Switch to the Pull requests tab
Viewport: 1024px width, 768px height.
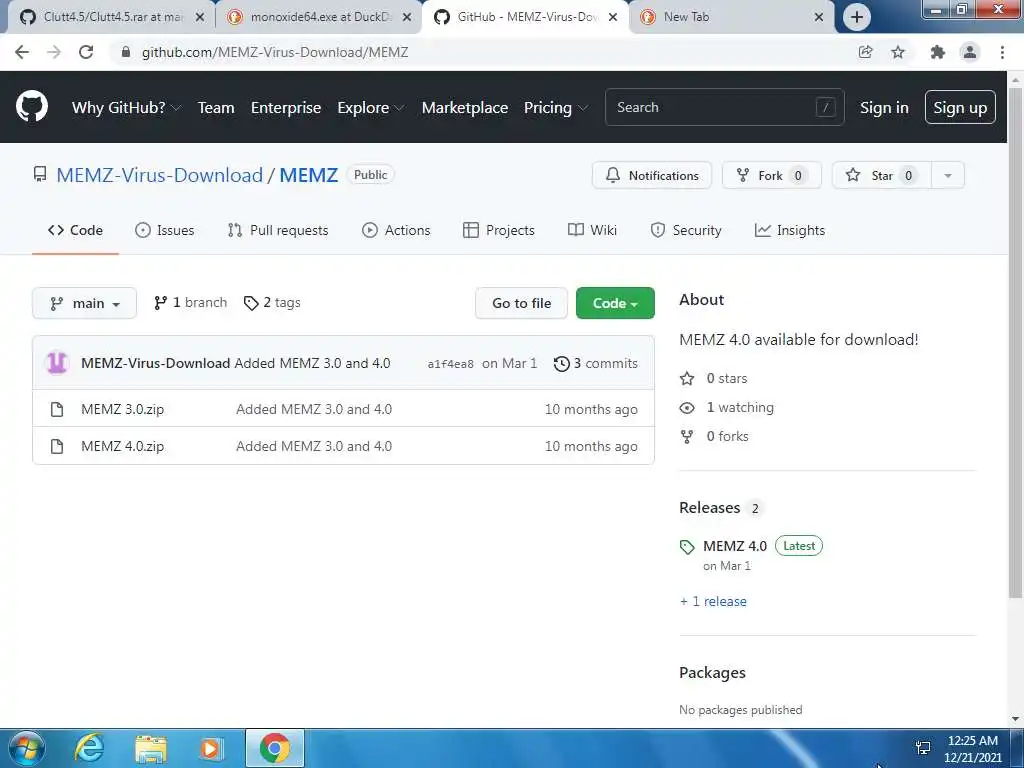[x=278, y=230]
